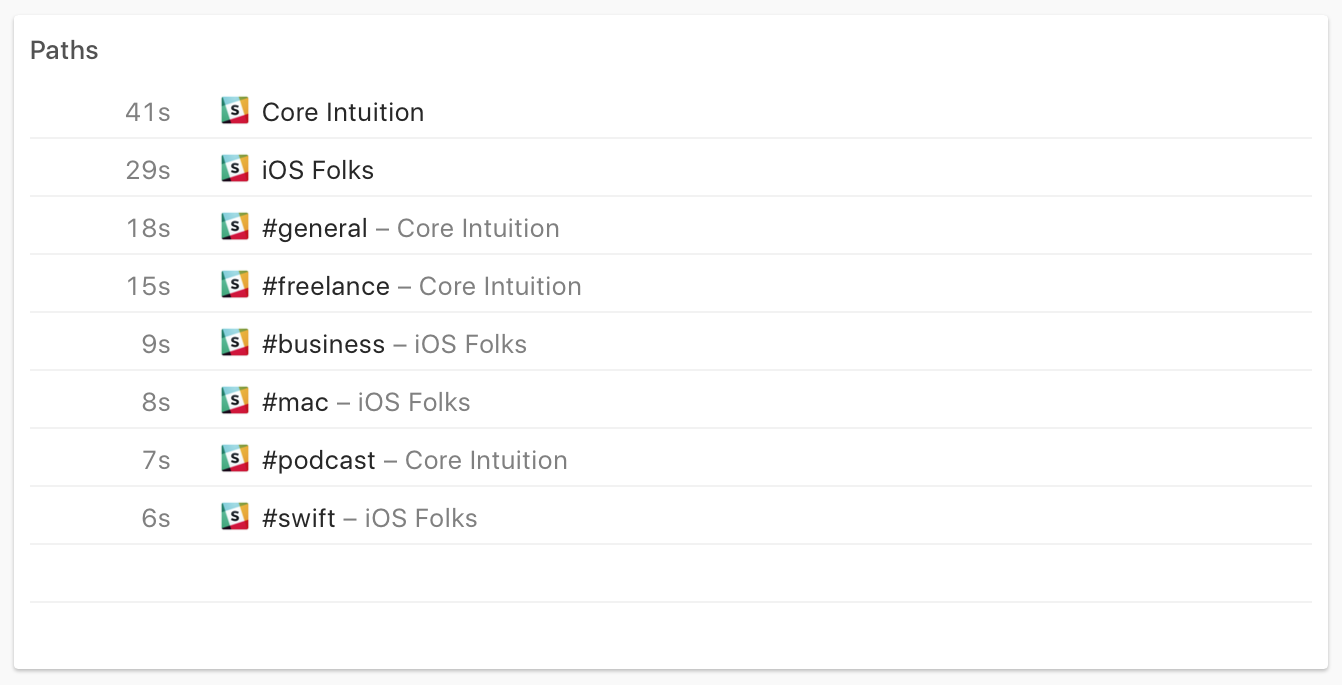Click the Slack icon next to #podcast
The image size is (1342, 685).
(235, 459)
